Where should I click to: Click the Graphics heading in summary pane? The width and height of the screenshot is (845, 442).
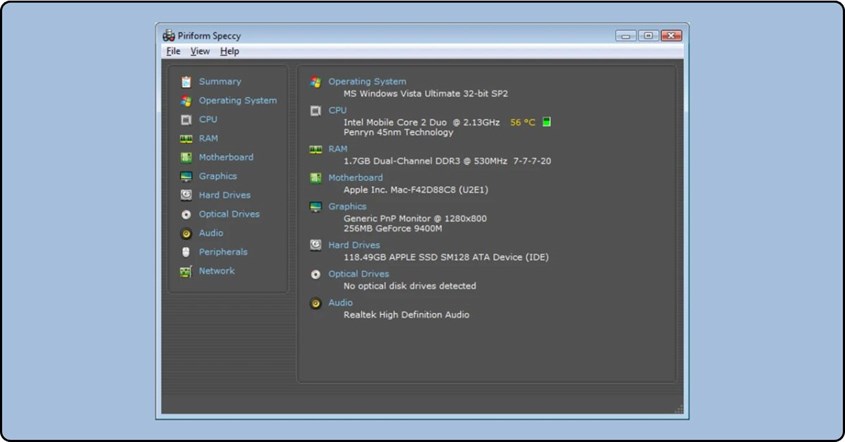tap(347, 206)
